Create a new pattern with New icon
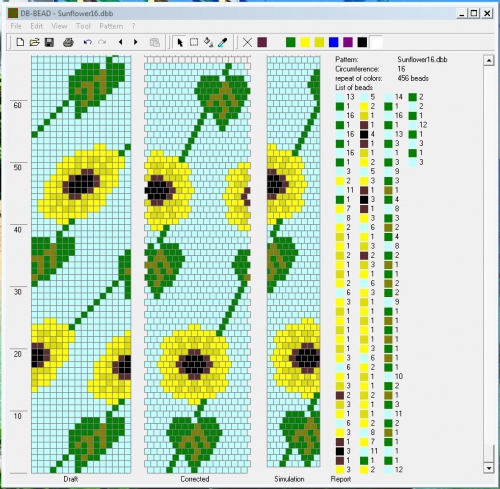This screenshot has width=500, height=489. pyautogui.click(x=20, y=42)
